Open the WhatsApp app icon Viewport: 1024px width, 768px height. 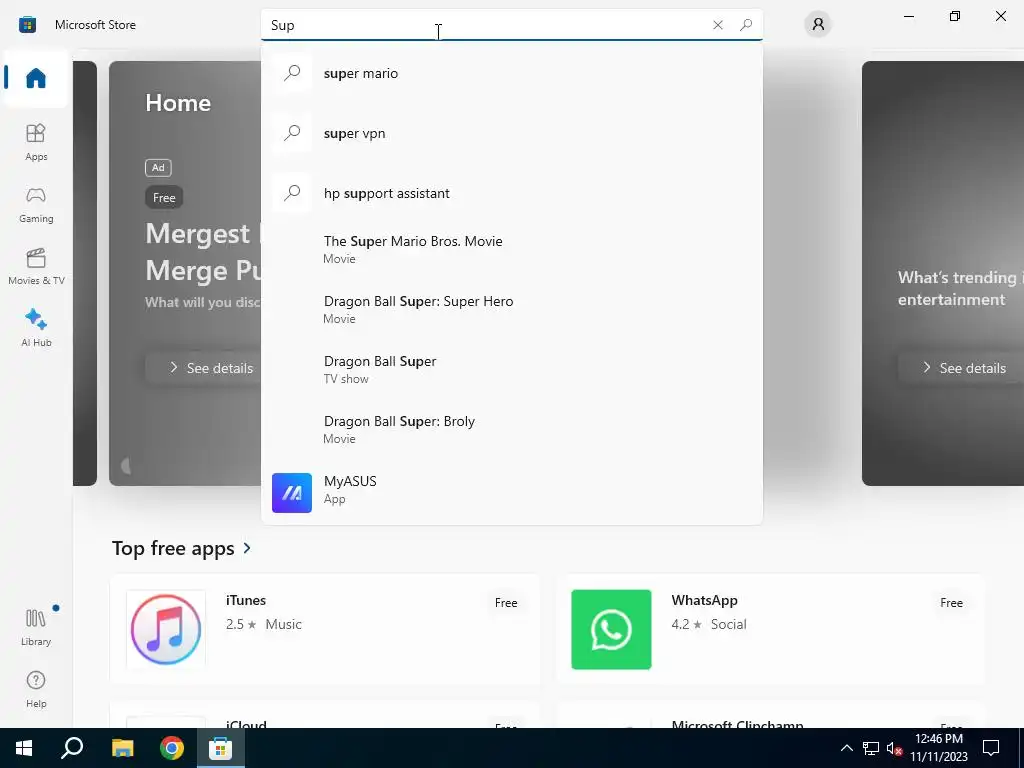(x=611, y=630)
